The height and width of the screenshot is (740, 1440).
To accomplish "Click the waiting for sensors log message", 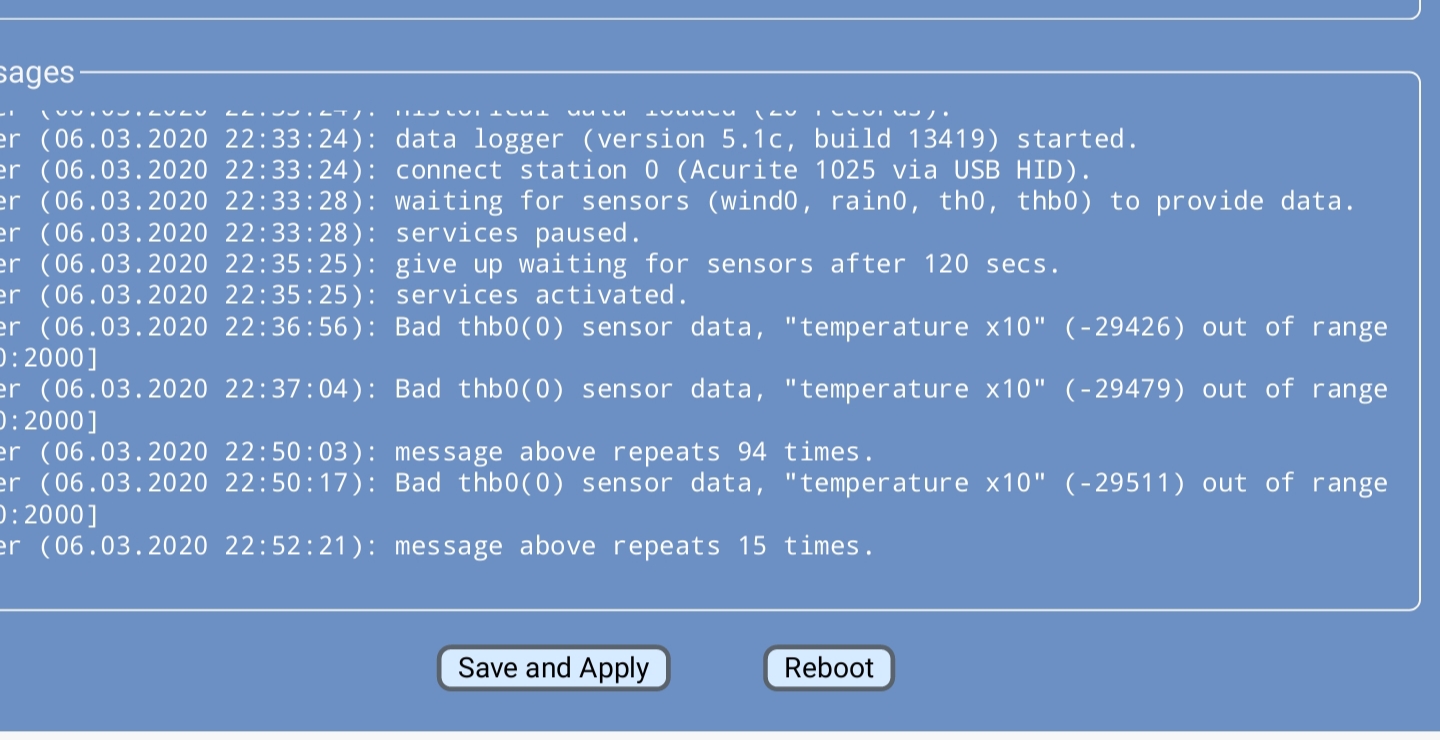I will [x=874, y=201].
